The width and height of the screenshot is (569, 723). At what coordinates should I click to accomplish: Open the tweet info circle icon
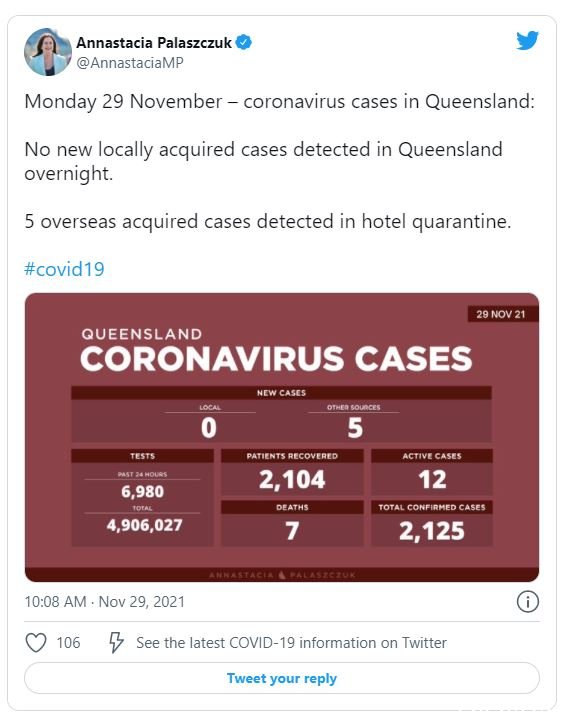point(528,602)
